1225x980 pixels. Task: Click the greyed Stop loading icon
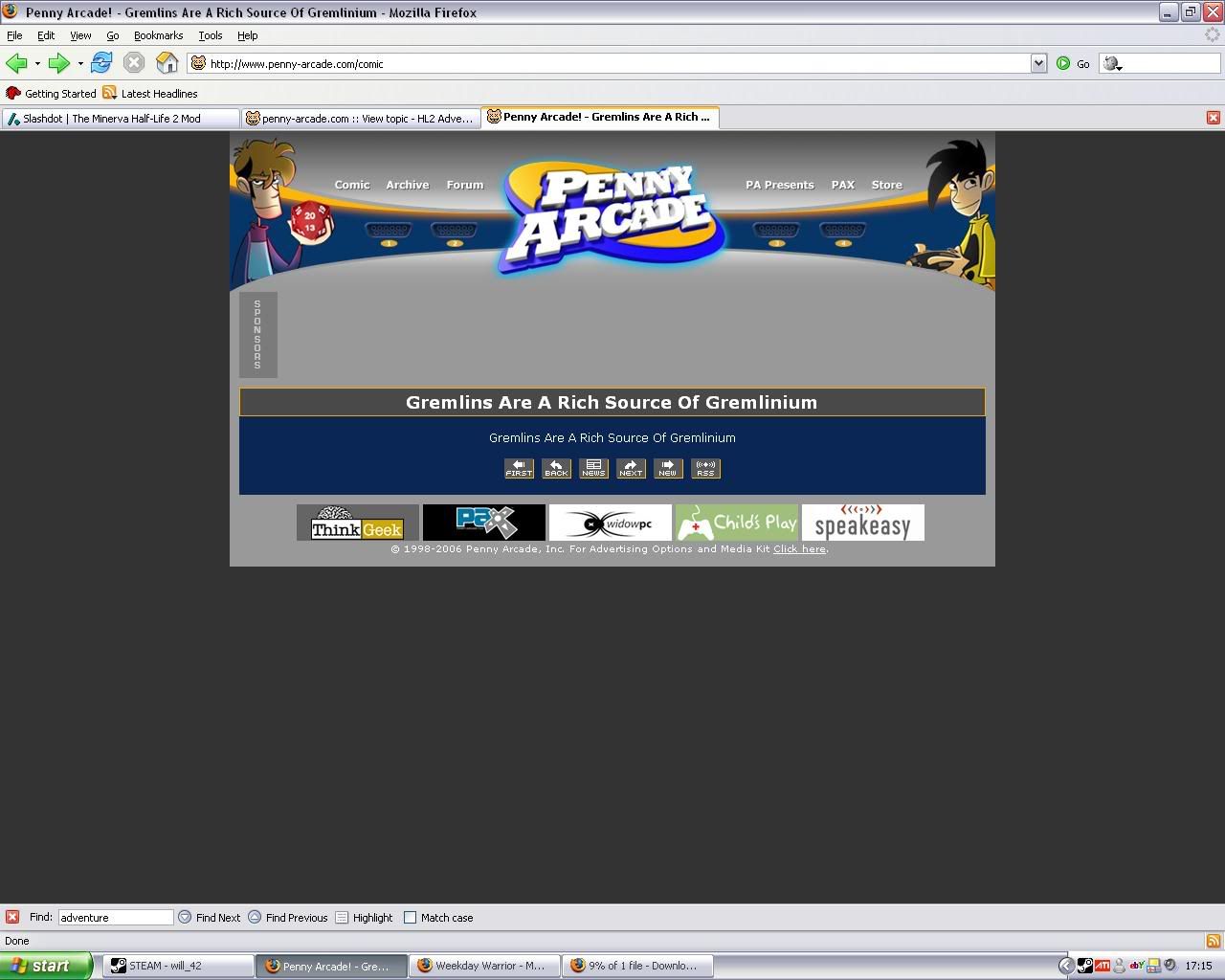coord(134,63)
